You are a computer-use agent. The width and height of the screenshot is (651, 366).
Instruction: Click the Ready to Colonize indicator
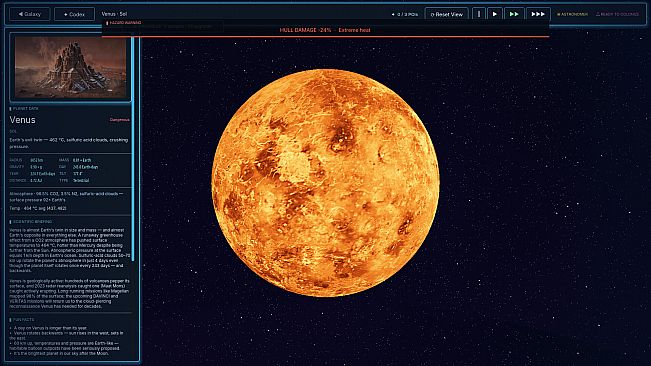point(617,14)
